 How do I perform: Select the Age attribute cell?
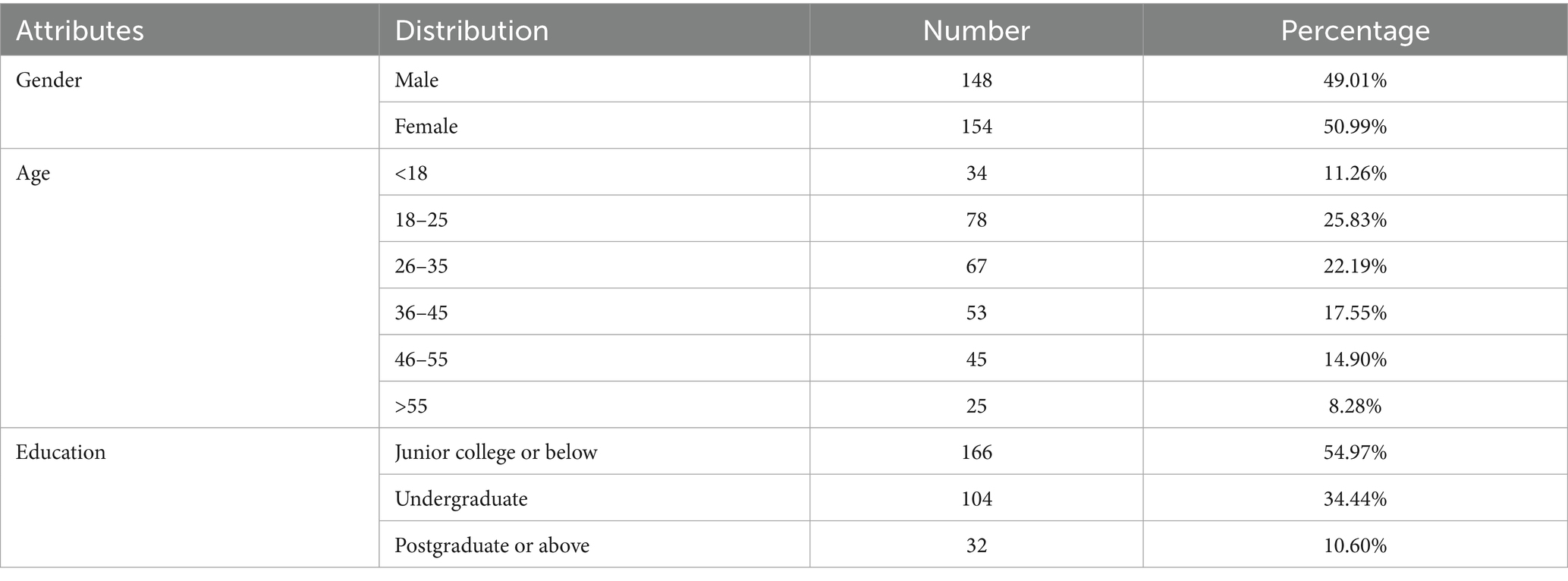tap(33, 173)
